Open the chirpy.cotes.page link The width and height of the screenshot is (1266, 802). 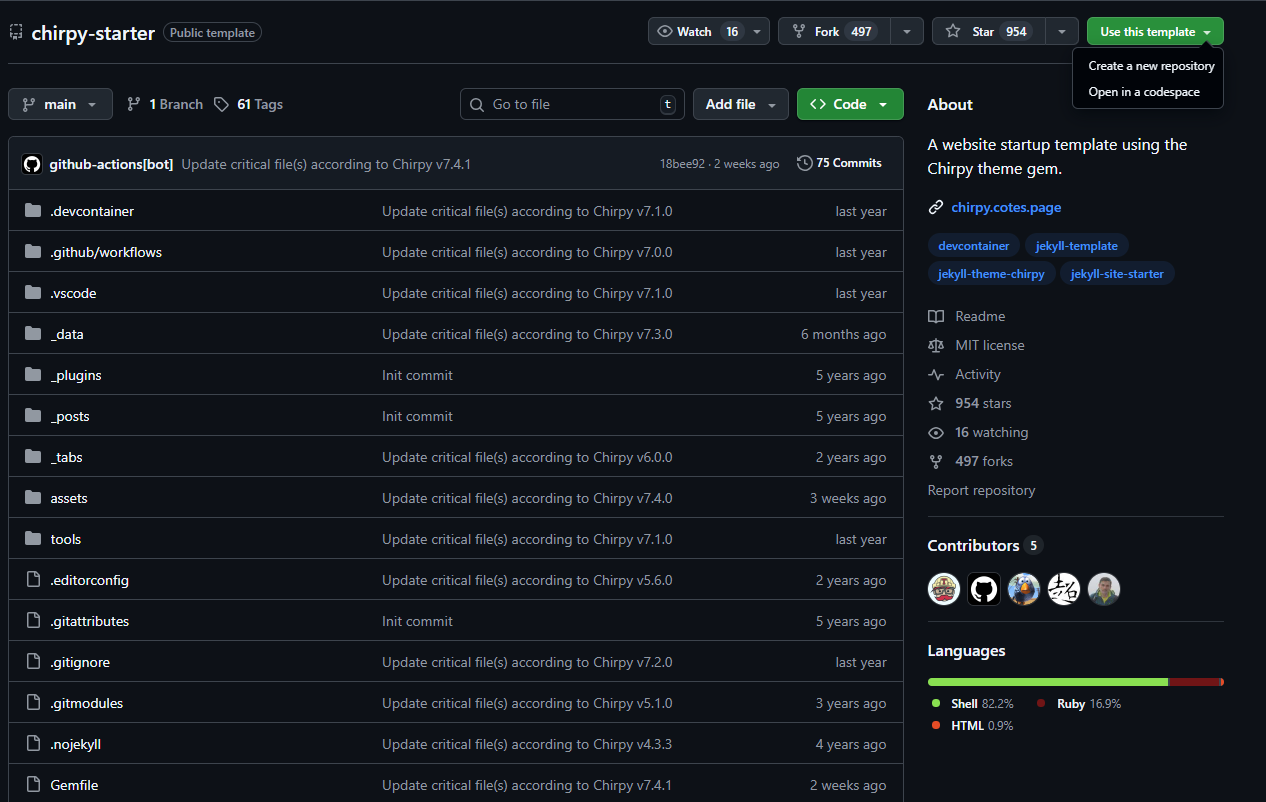tap(1006, 207)
